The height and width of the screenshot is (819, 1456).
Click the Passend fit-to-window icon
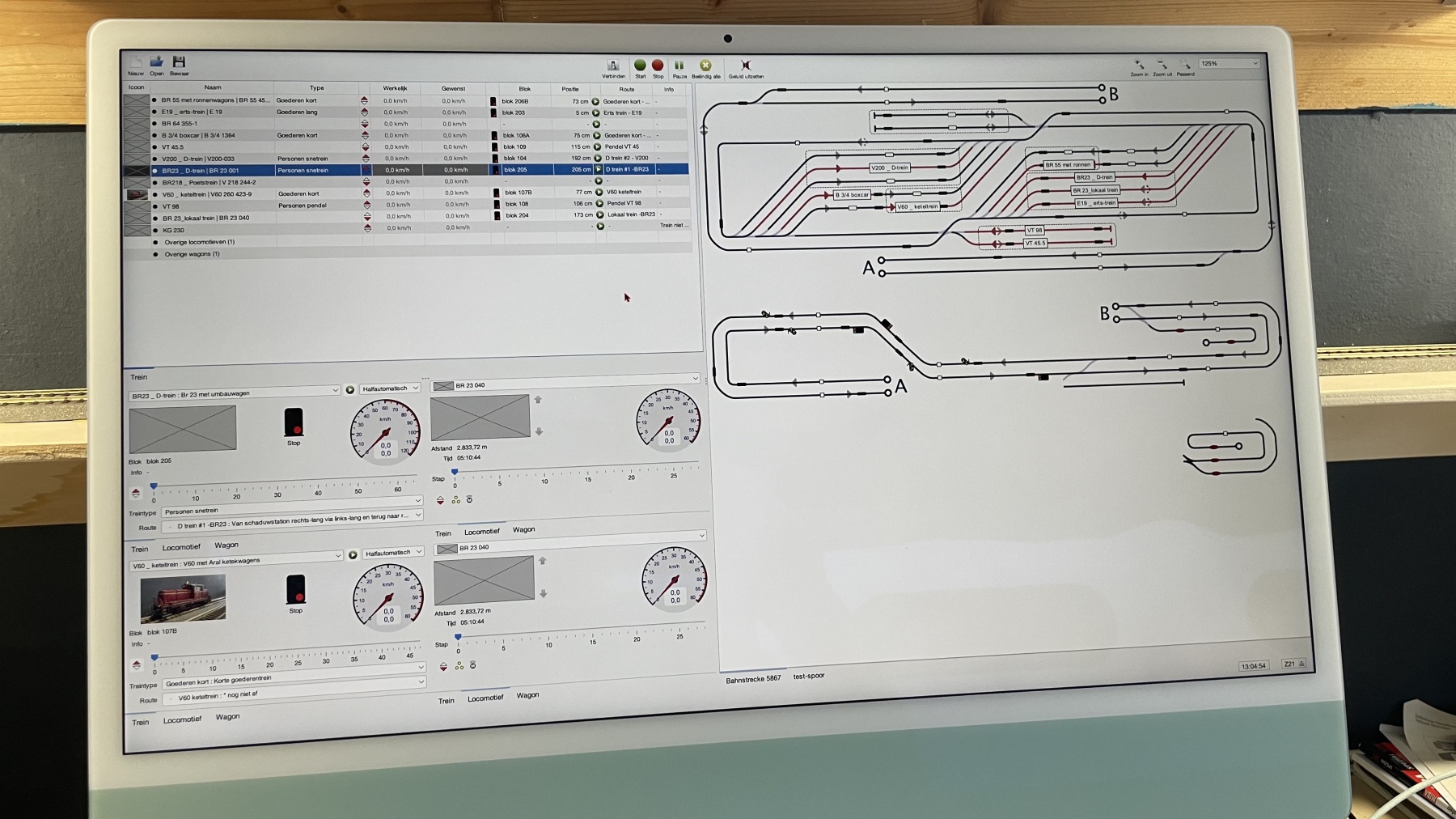tap(1185, 64)
